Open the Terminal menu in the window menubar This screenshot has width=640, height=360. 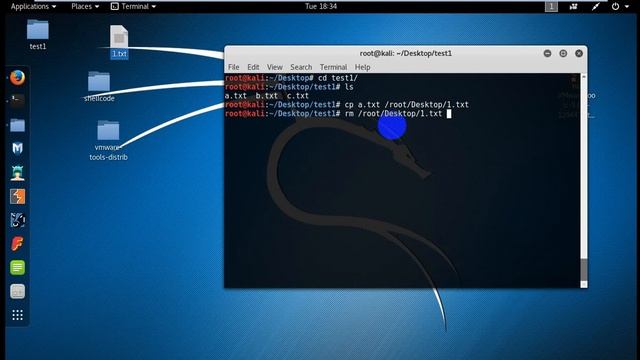(333, 67)
